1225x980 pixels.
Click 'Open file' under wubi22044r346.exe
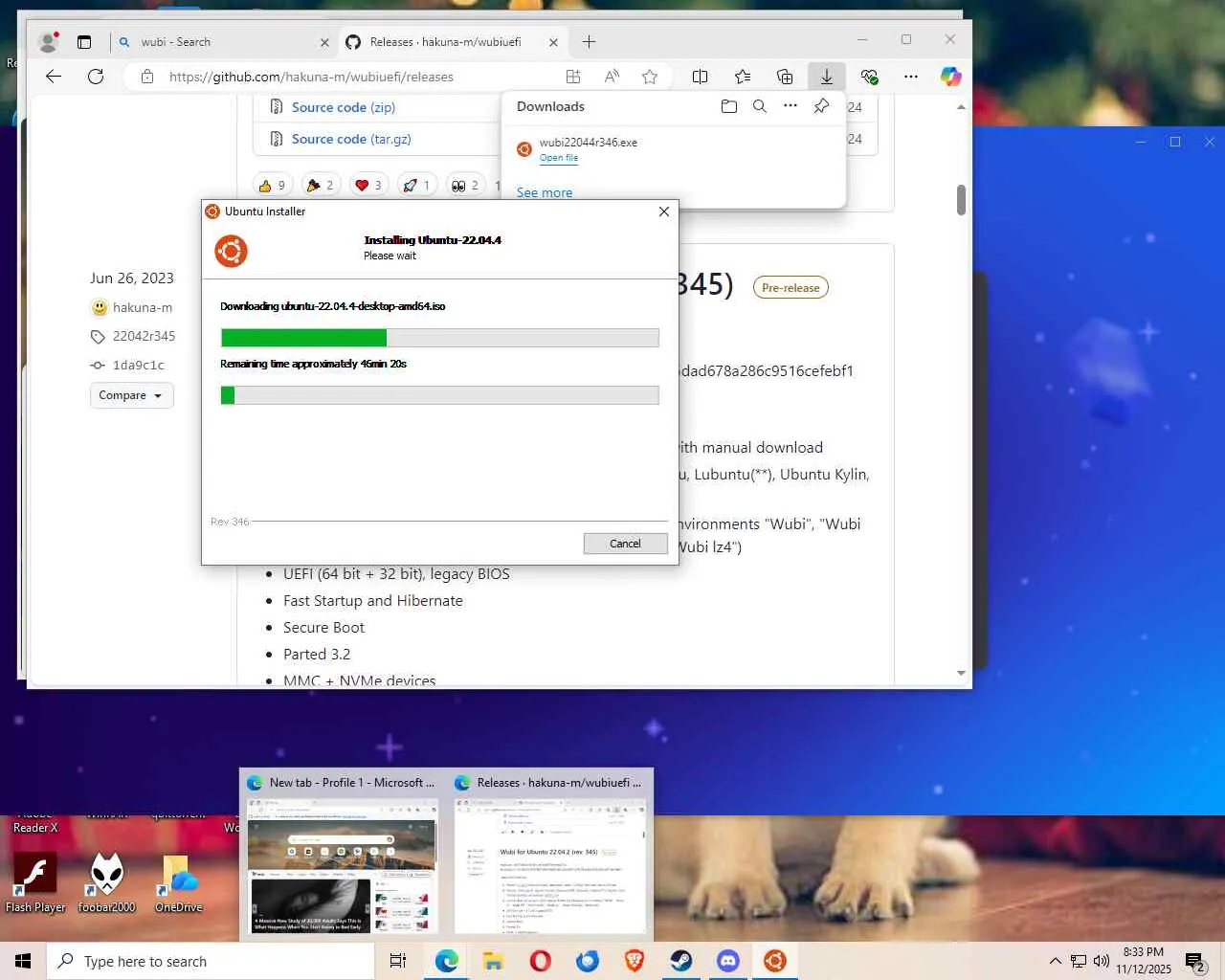click(559, 158)
